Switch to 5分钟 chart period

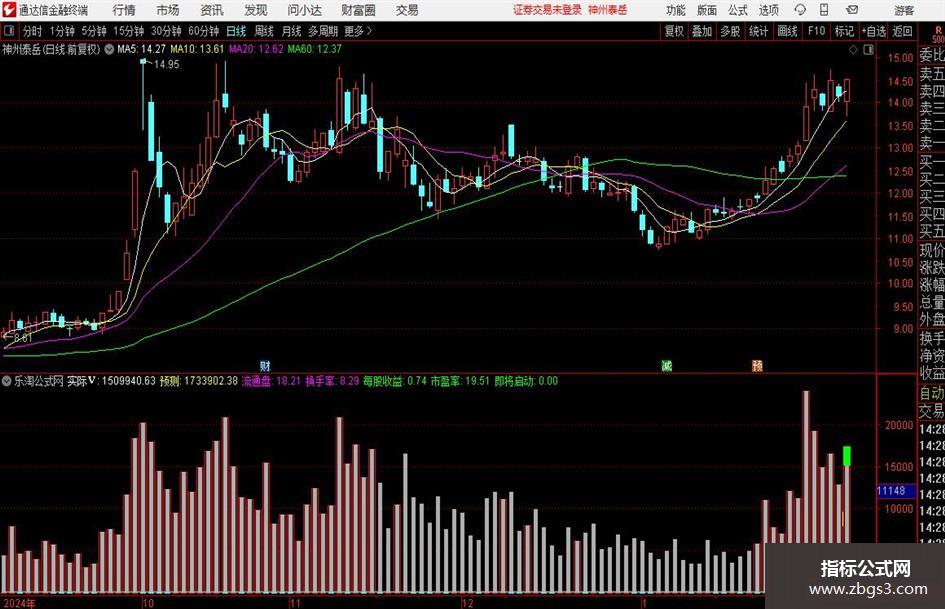[93, 31]
